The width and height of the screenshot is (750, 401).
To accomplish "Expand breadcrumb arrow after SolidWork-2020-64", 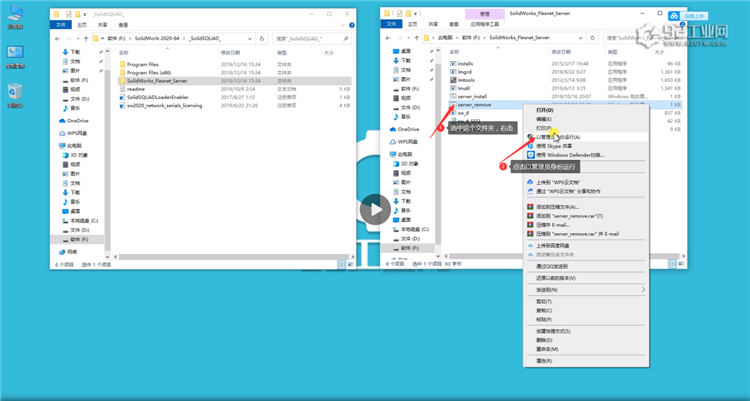I will coord(184,38).
